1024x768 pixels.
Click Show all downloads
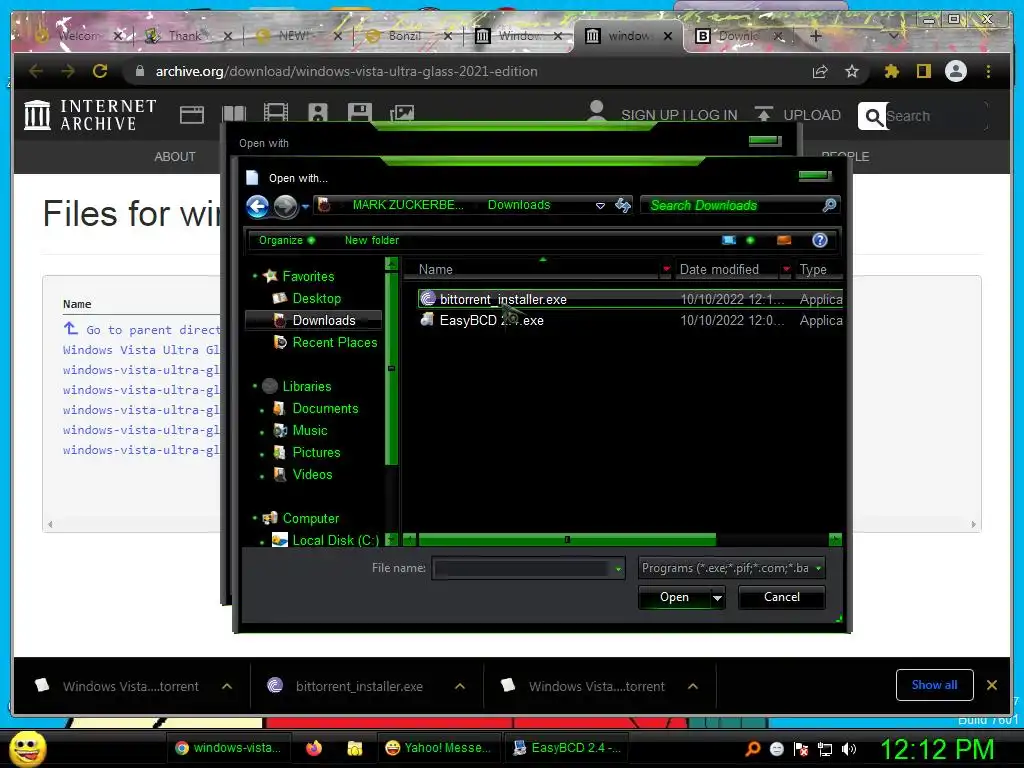(935, 685)
